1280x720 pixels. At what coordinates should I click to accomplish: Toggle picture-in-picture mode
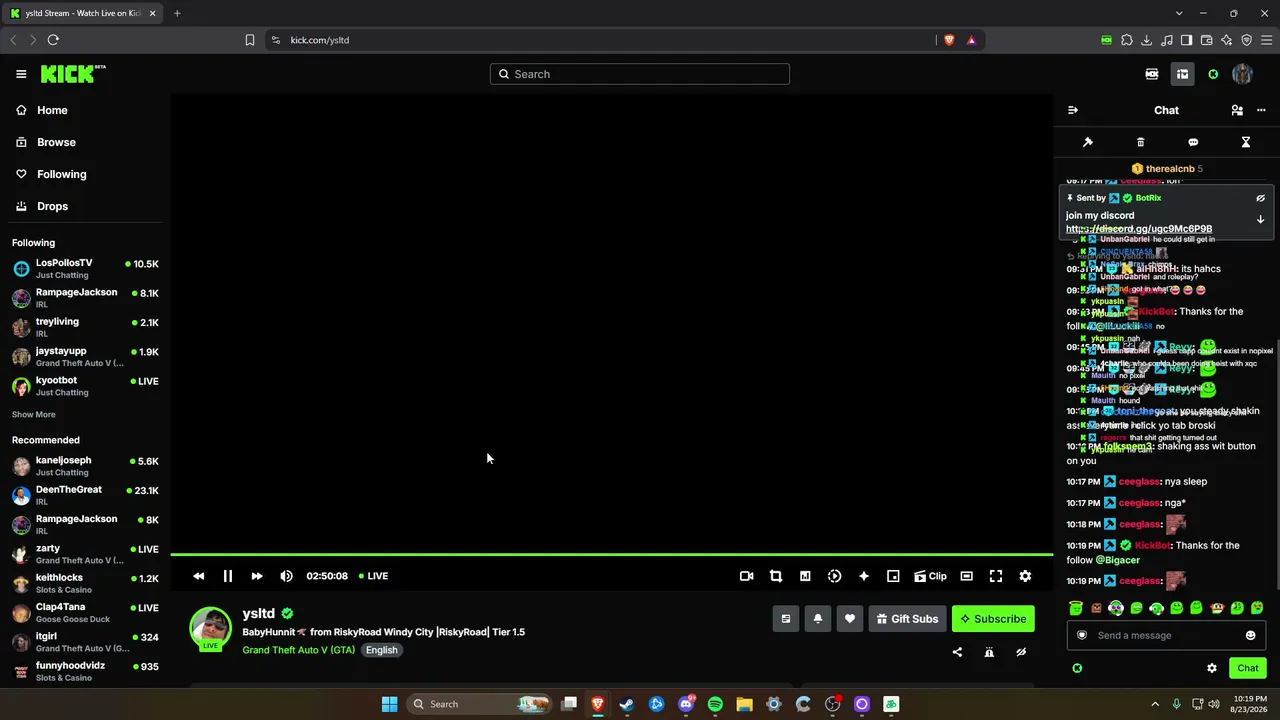pyautogui.click(x=893, y=576)
